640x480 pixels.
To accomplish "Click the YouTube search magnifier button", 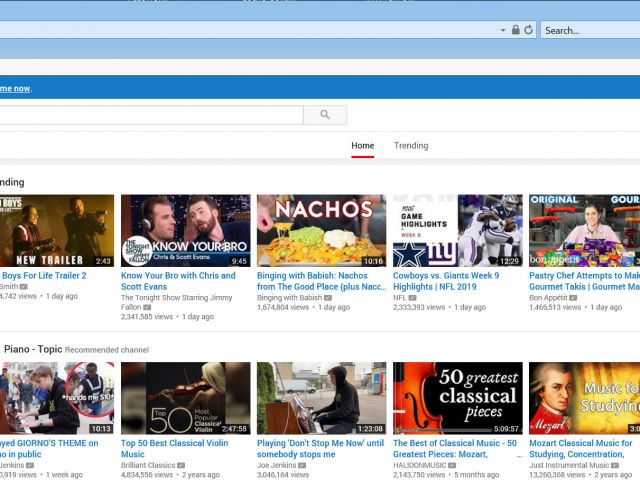I will pos(325,115).
